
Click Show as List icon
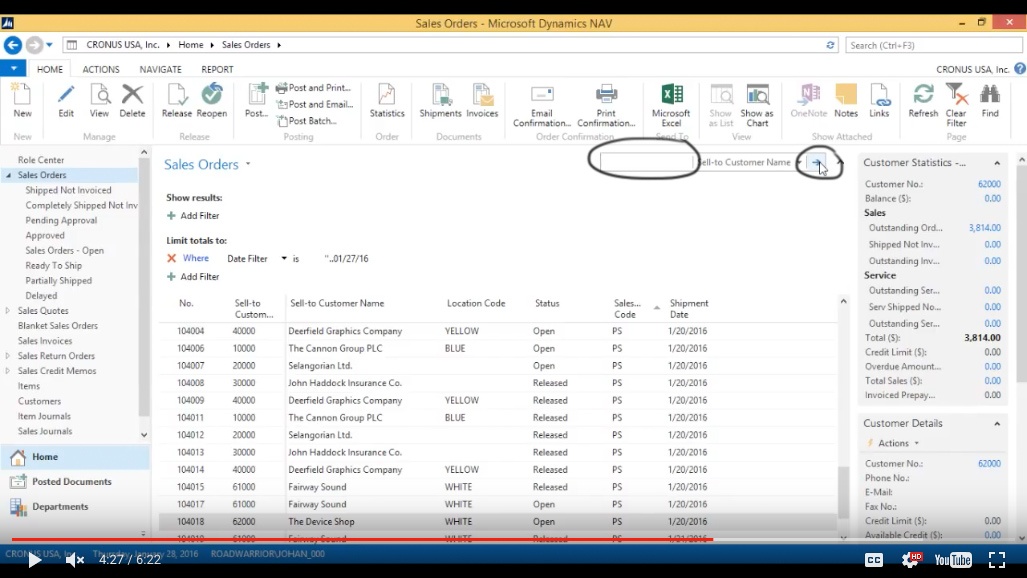pos(720,105)
